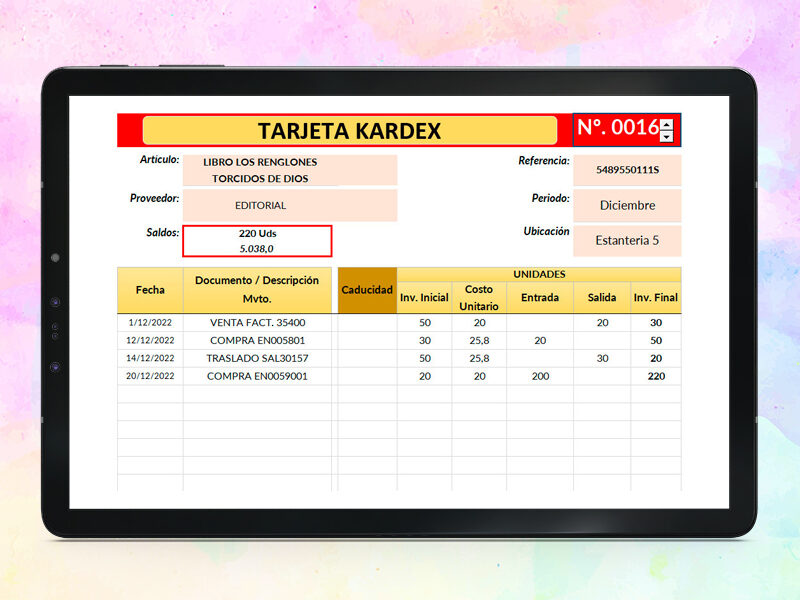Select the date cell 20/12/2022

[x=150, y=376]
